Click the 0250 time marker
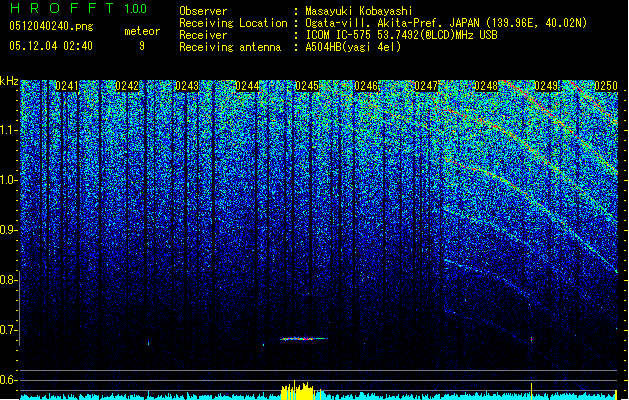The image size is (629, 400). [x=606, y=86]
